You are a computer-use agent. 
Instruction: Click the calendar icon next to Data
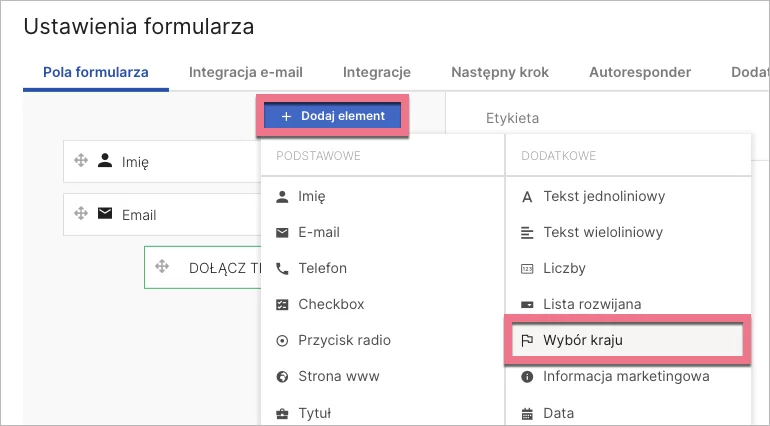coord(527,412)
